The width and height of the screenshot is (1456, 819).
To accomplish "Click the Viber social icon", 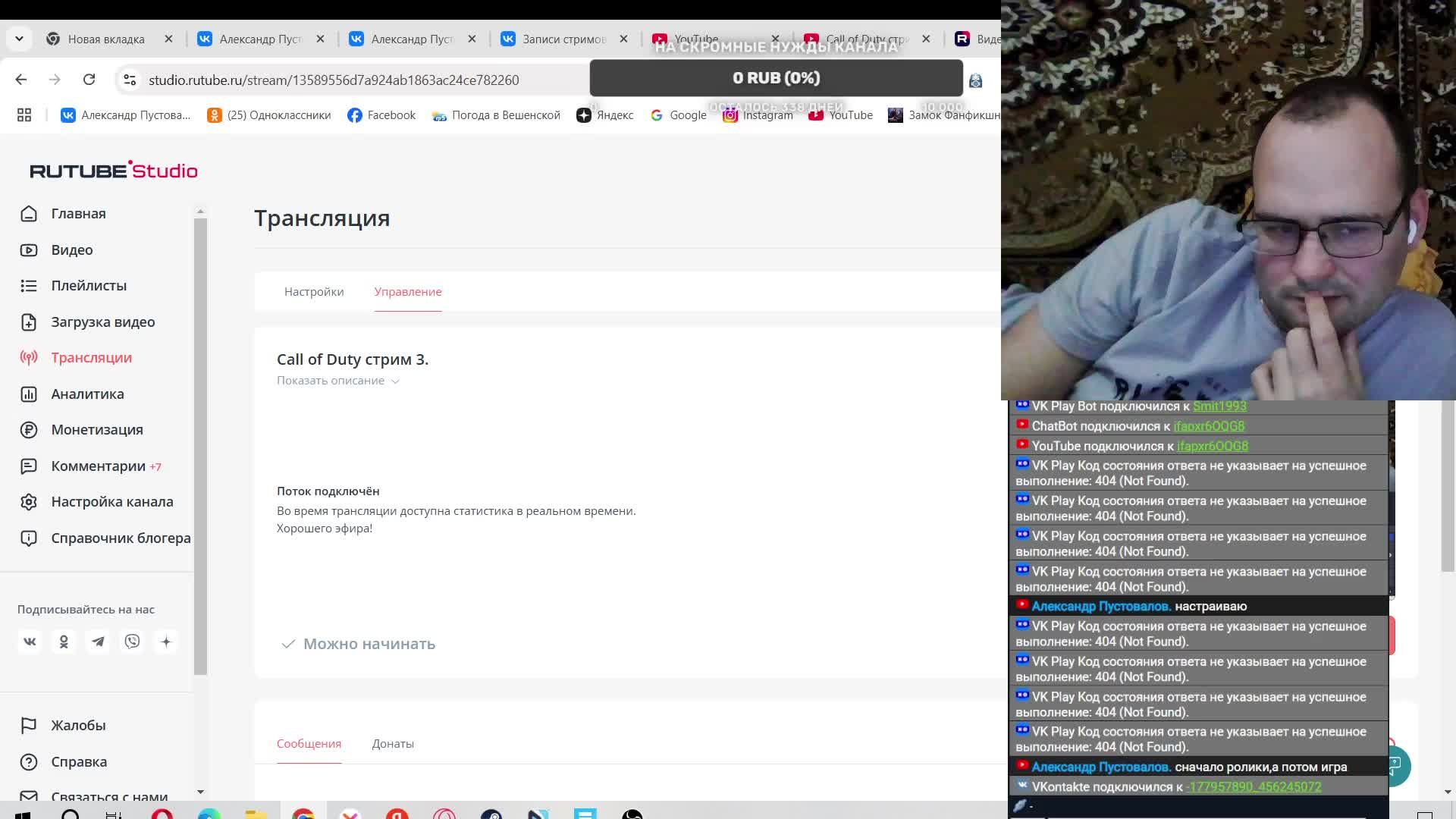I will coord(132,642).
